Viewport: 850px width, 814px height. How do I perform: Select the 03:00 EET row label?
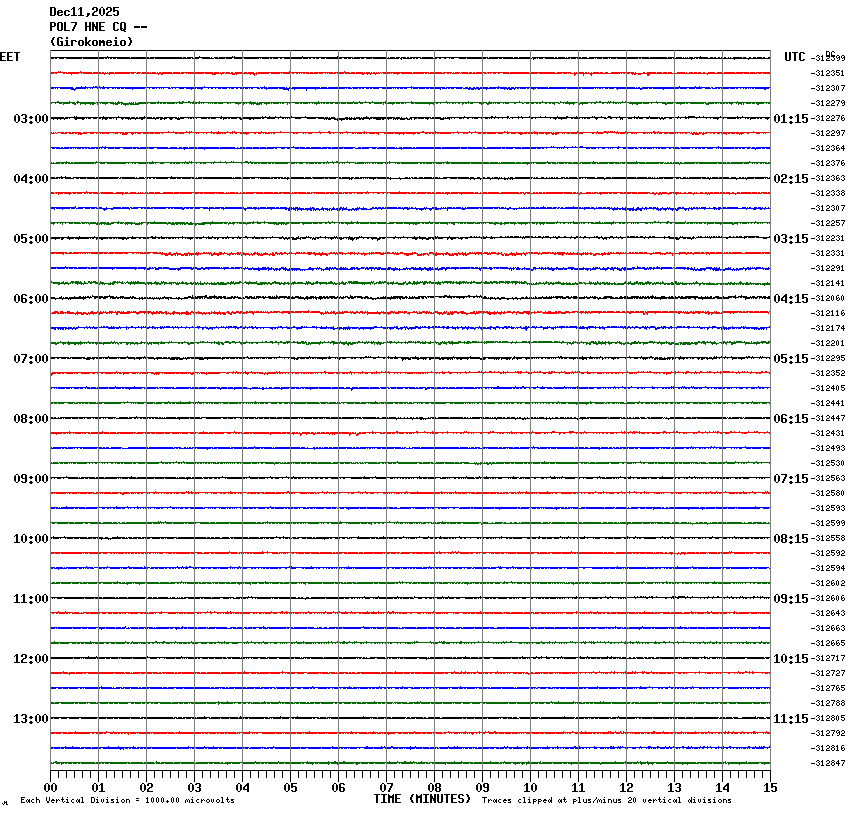pos(30,119)
